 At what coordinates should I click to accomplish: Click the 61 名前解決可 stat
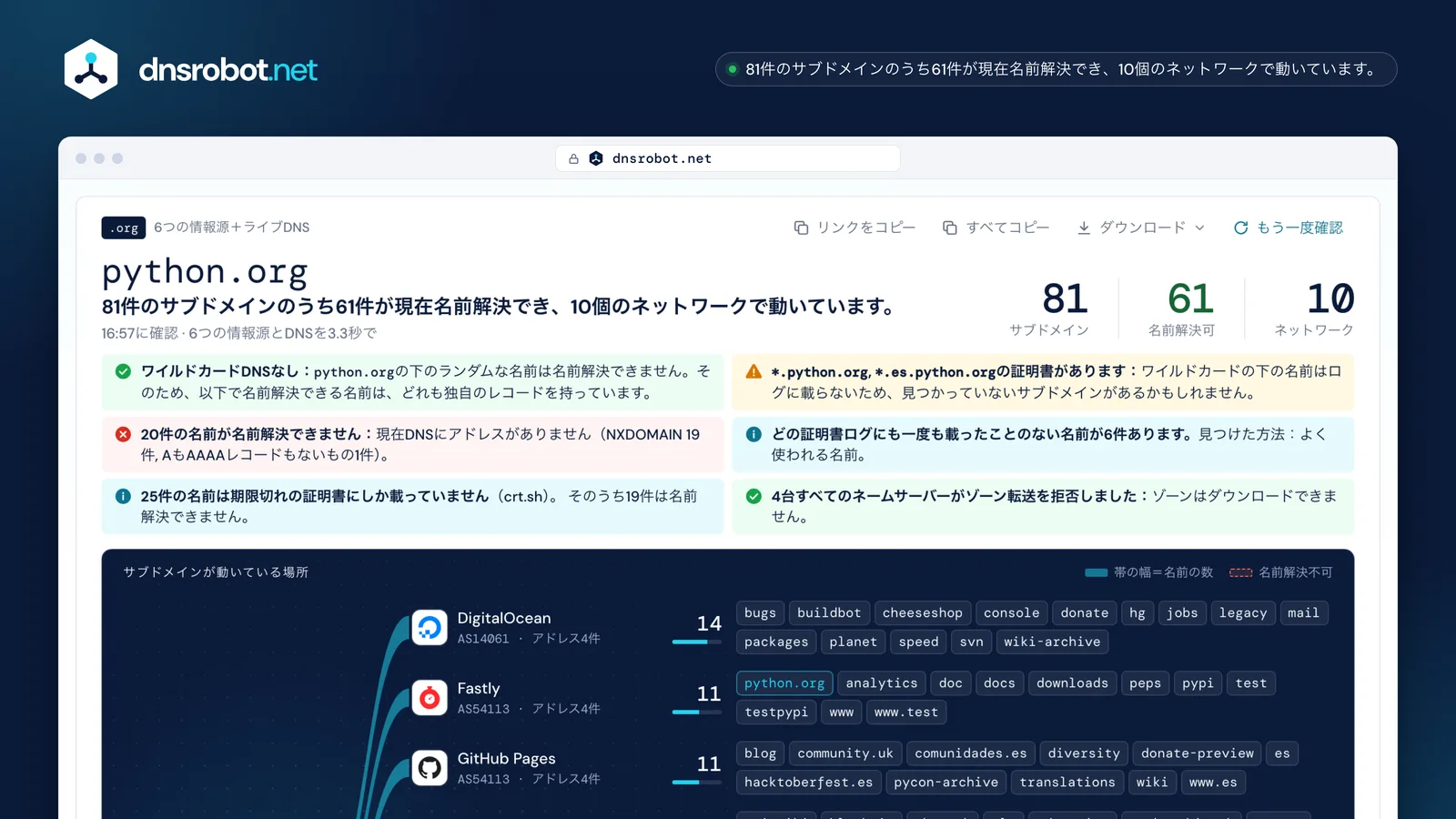(1182, 309)
